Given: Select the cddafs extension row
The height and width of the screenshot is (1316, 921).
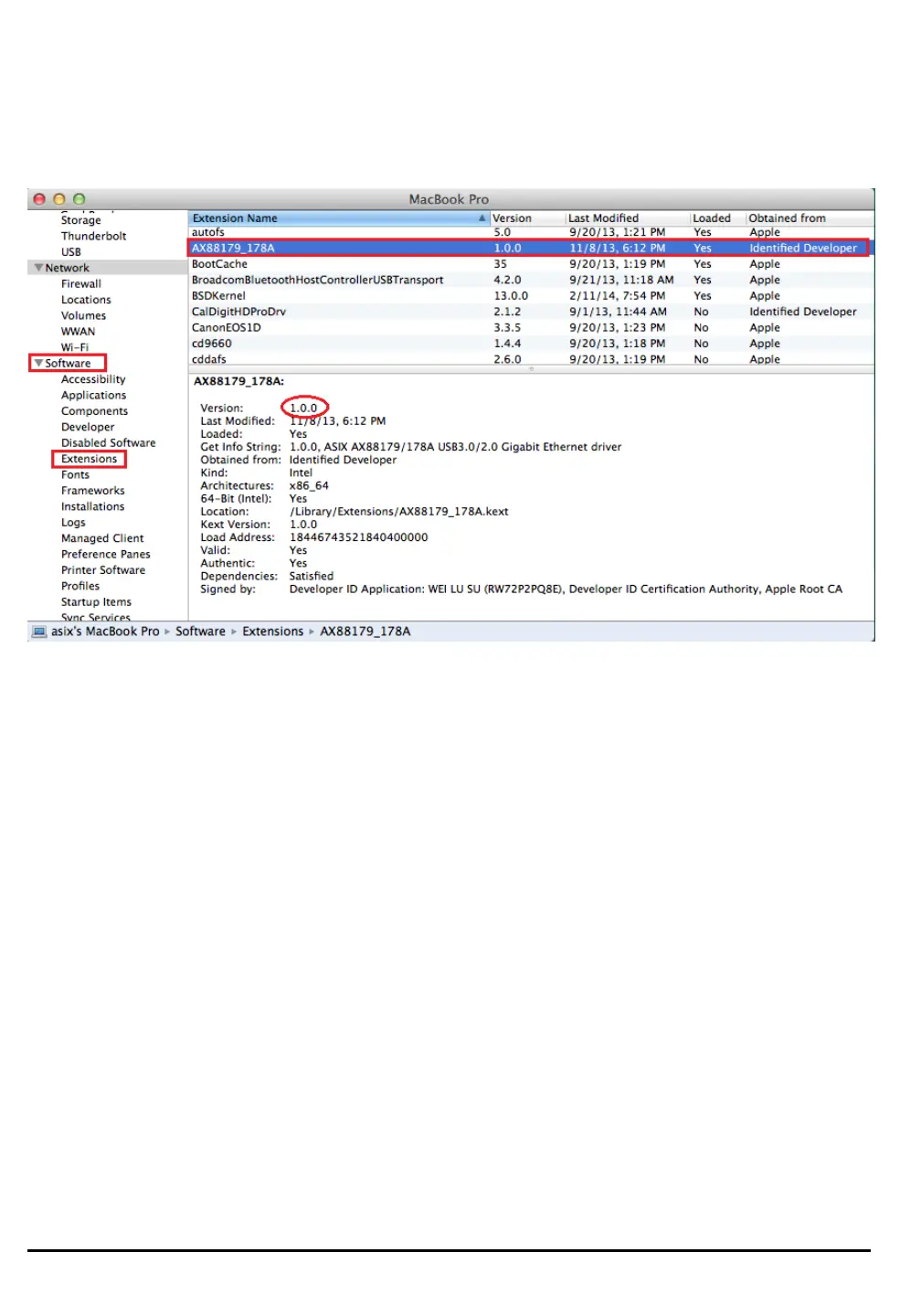Looking at the screenshot, I should coord(531,359).
